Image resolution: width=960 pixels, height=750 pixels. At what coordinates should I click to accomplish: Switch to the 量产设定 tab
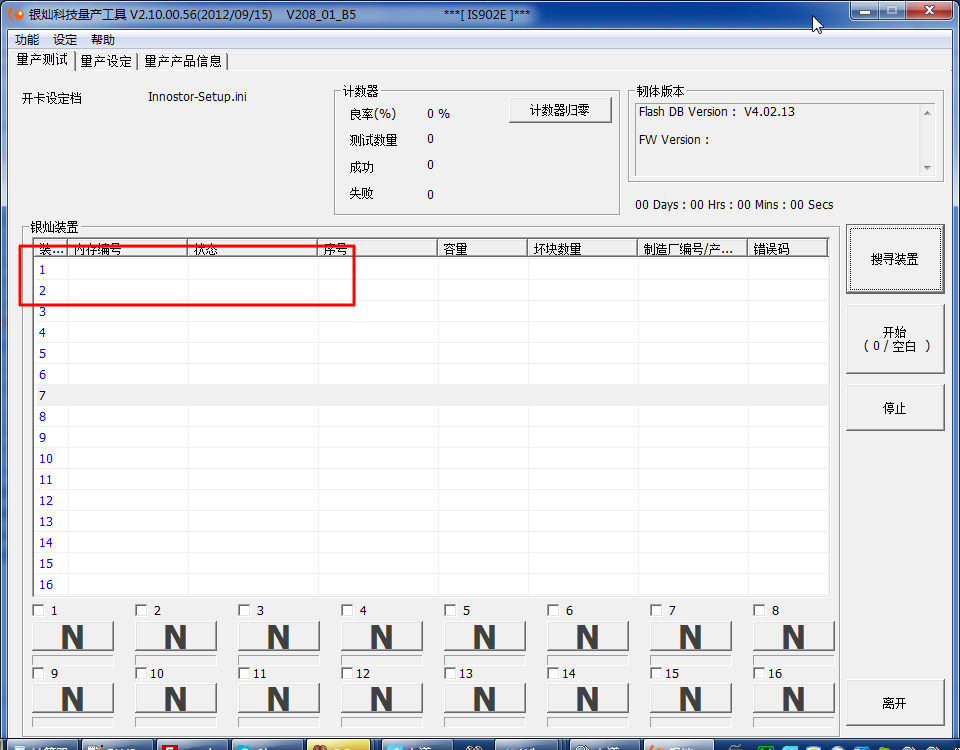(x=106, y=61)
